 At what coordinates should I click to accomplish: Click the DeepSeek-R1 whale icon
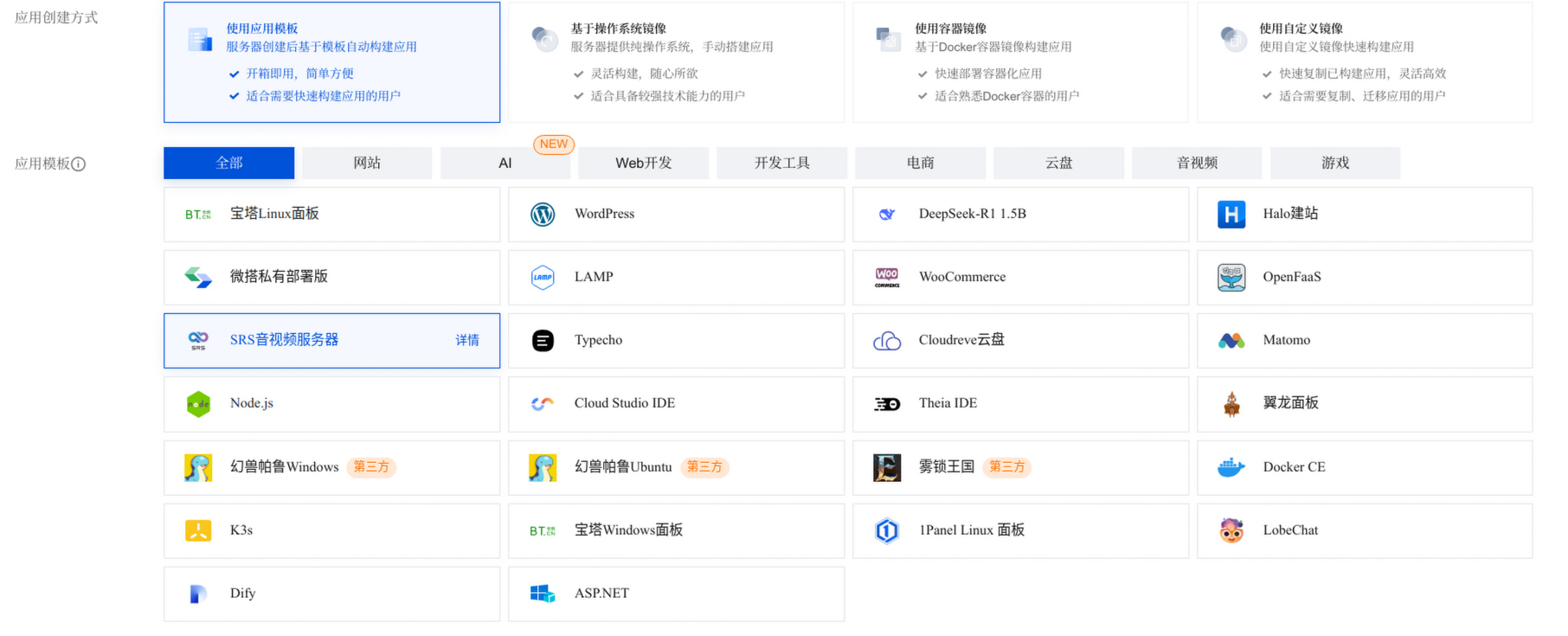click(x=887, y=215)
